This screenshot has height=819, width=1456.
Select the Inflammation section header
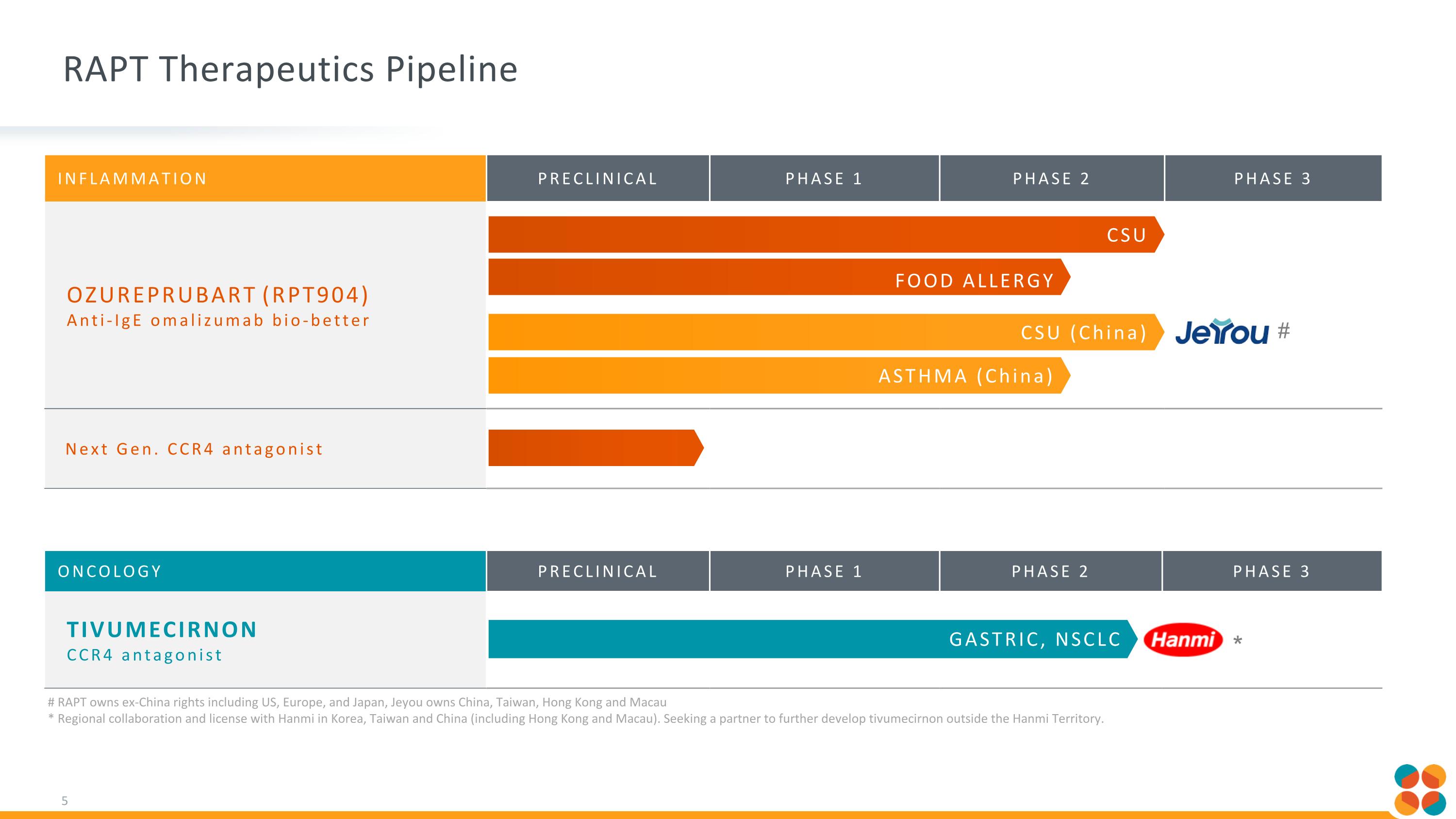tap(265, 179)
